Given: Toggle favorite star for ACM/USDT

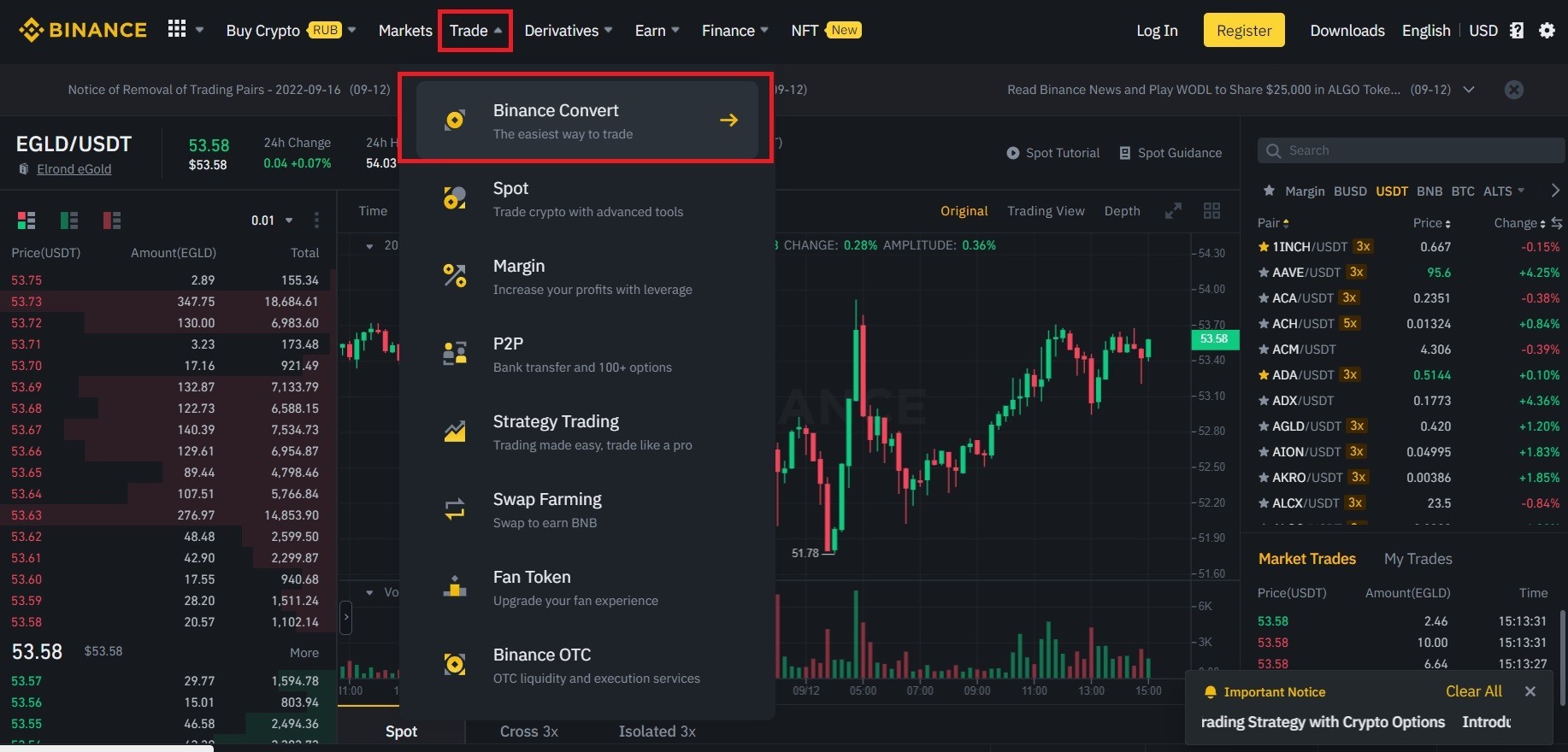Looking at the screenshot, I should (1264, 350).
